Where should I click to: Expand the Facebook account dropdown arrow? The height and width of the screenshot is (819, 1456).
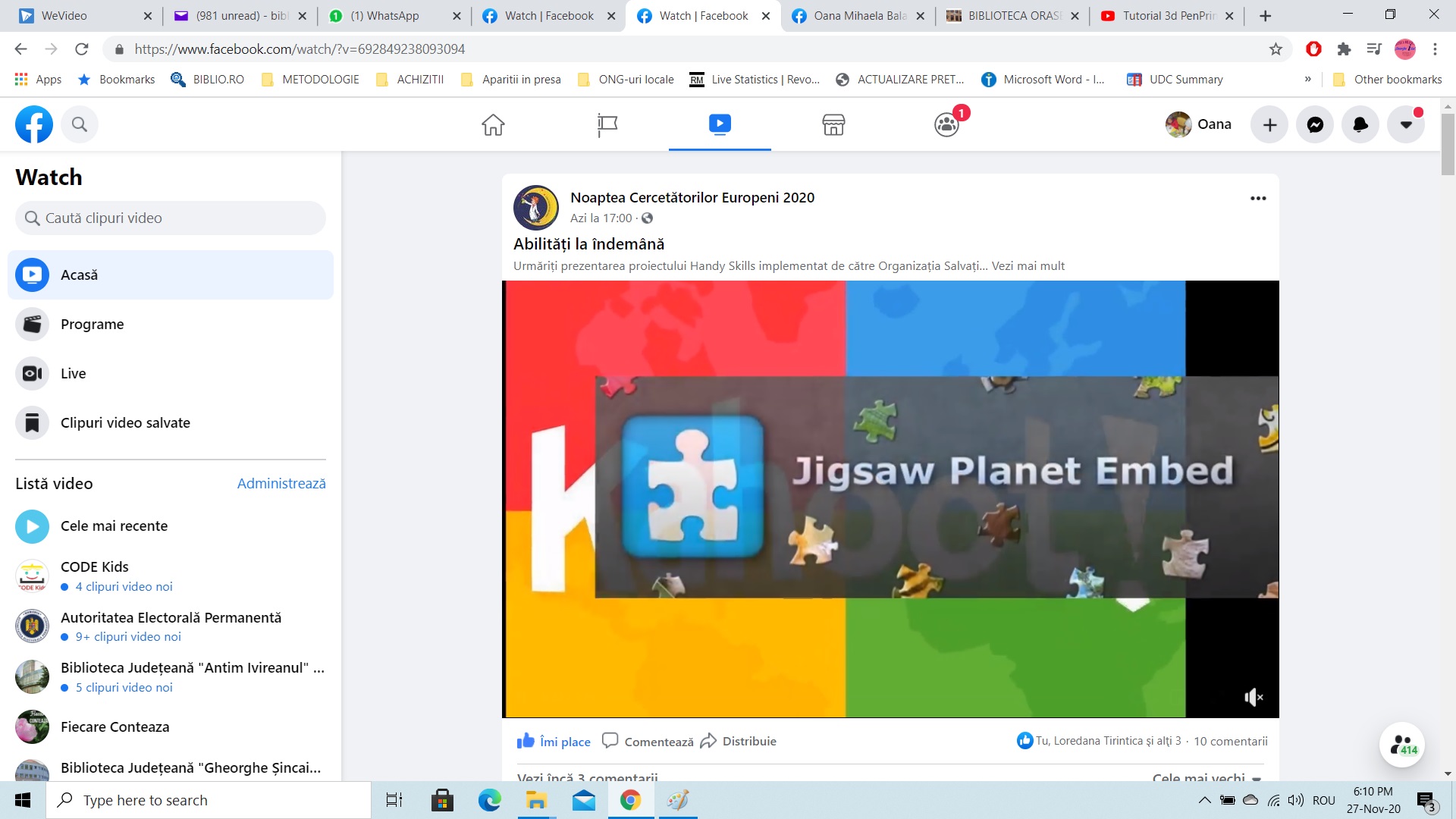point(1406,124)
